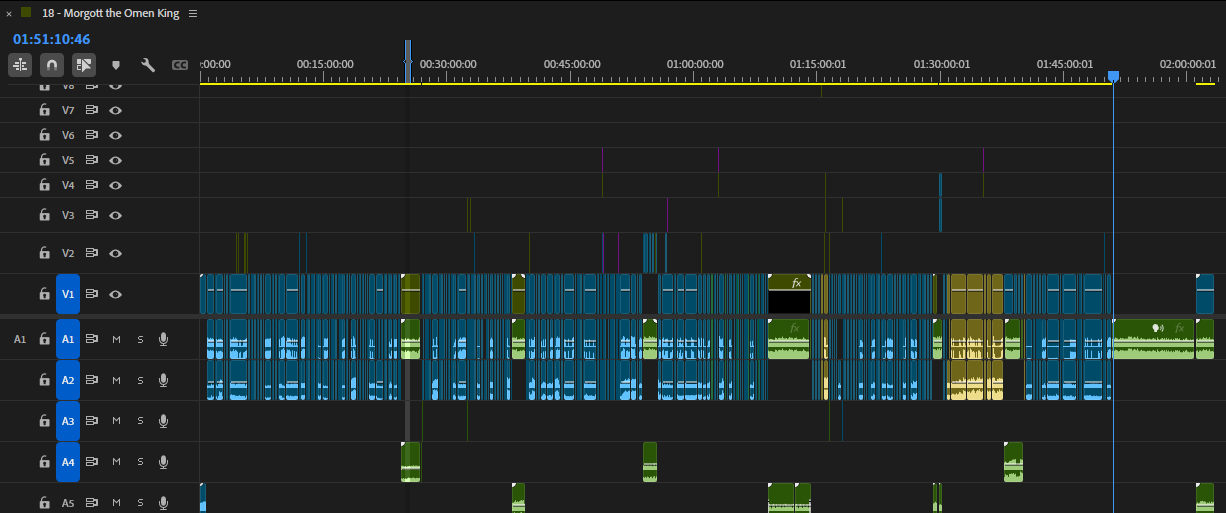Solo audio track A3
Image resolution: width=1226 pixels, height=513 pixels.
[x=140, y=421]
